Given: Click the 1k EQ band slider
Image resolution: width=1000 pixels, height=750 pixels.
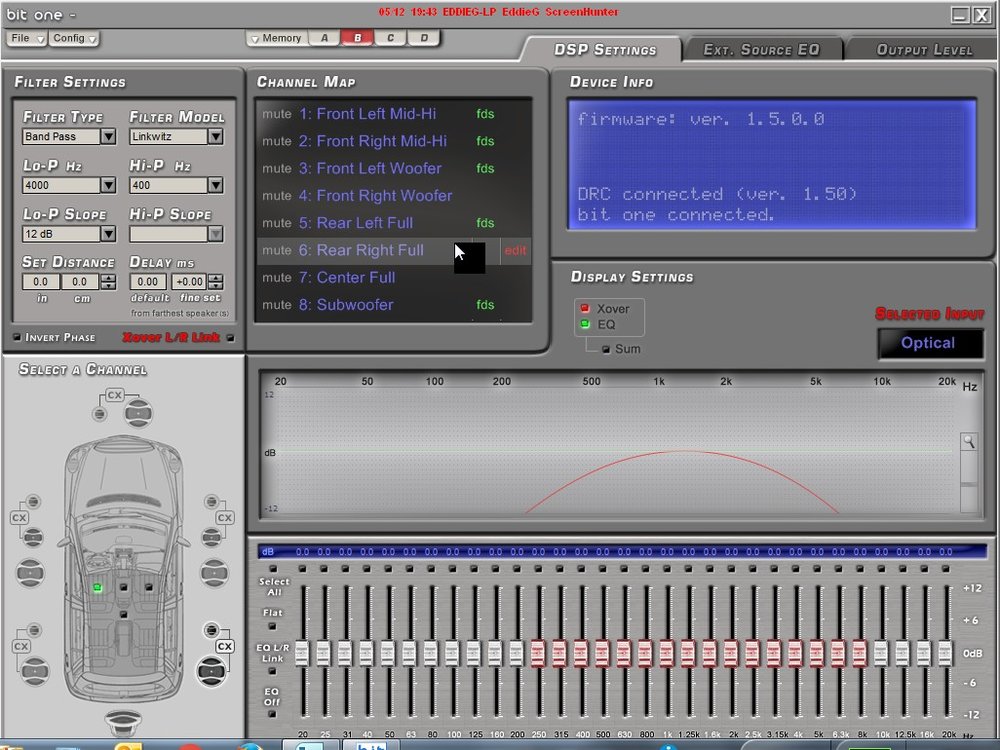Looking at the screenshot, I should [x=666, y=654].
